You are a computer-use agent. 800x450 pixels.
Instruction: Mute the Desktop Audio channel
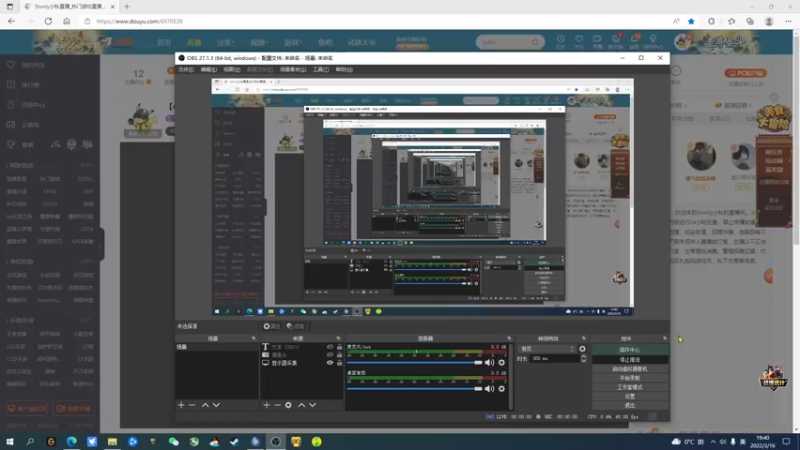[489, 389]
